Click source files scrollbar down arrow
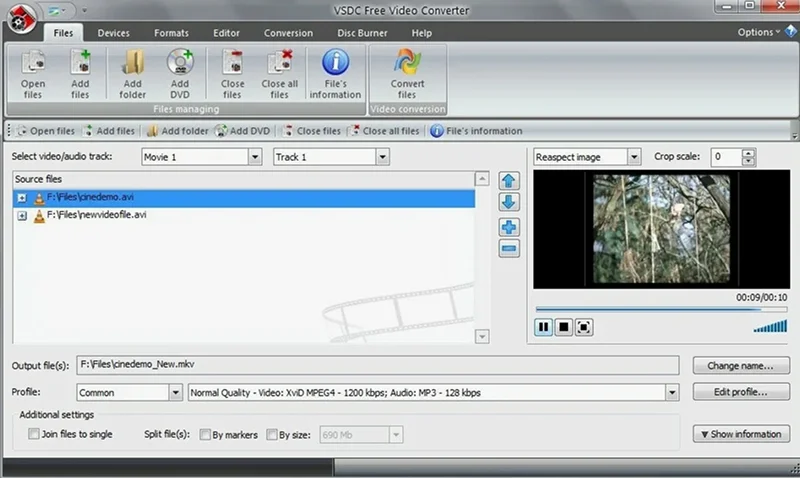This screenshot has width=800, height=478. [482, 336]
